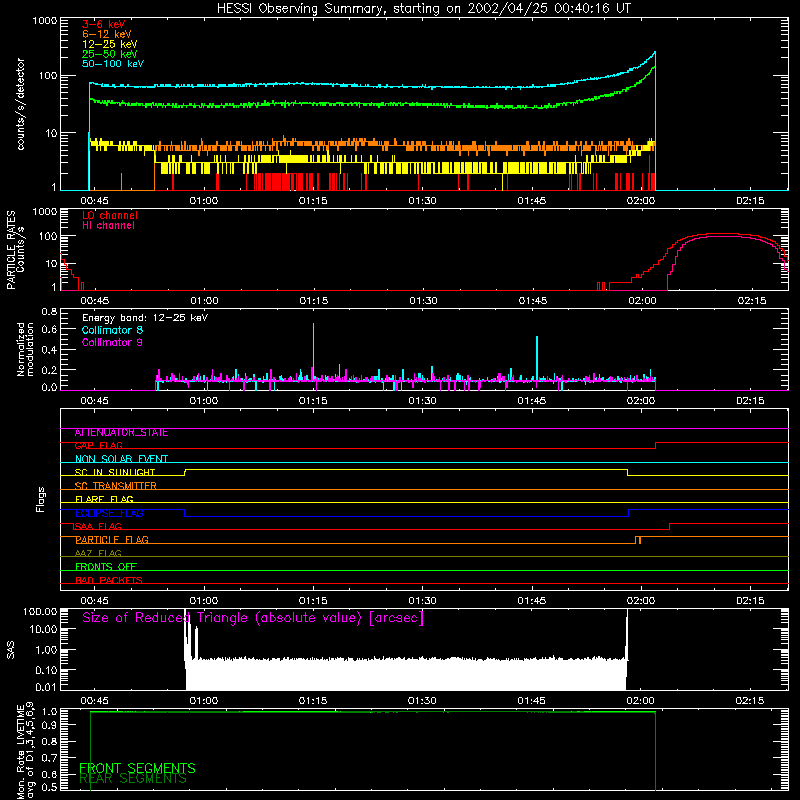The height and width of the screenshot is (800, 800).
Task: Click the 'Size of Reduced Triangle' caption
Action: tap(253, 618)
